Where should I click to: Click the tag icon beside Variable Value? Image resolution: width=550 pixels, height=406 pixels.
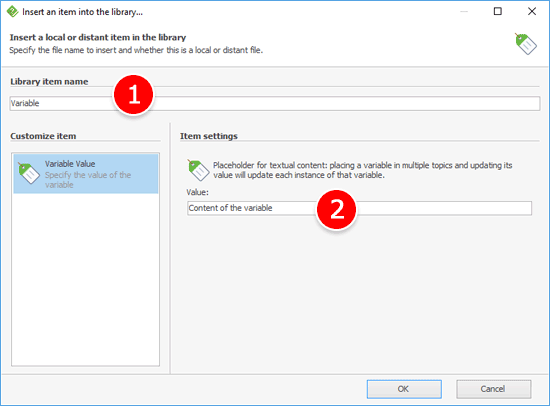(x=29, y=173)
